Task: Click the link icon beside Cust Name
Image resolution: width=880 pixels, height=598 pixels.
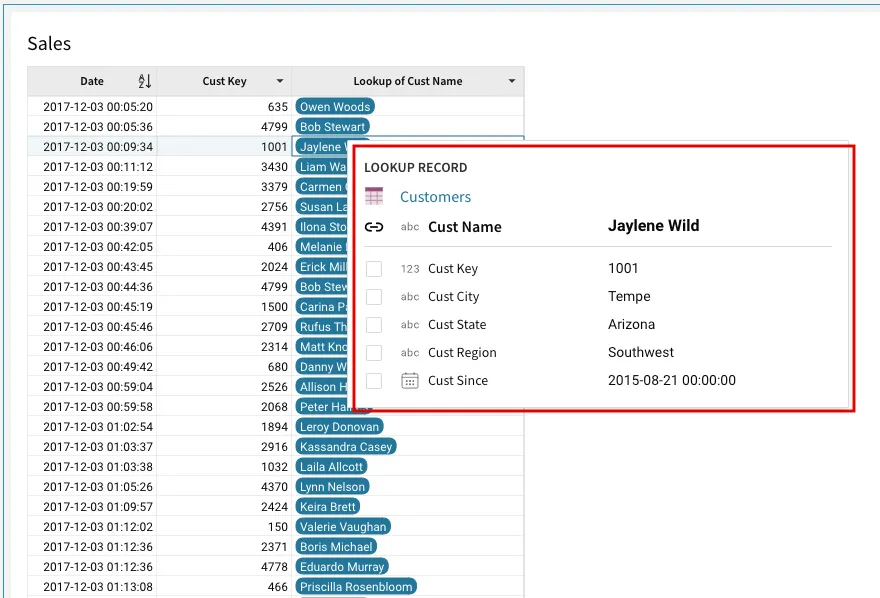Action: point(374,227)
